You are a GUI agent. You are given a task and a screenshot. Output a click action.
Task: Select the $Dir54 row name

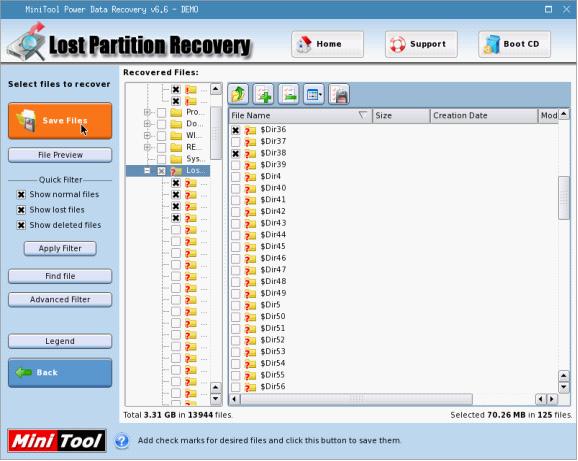pos(273,364)
